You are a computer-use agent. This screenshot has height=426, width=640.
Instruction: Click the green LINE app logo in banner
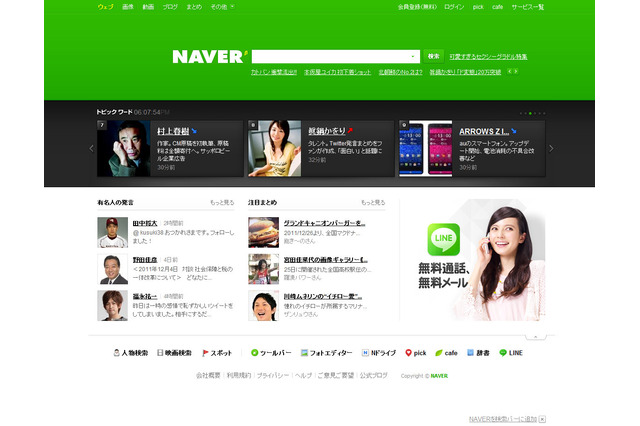coord(443,239)
